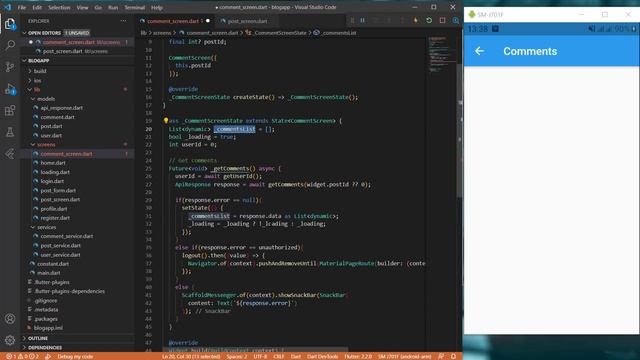
Task: Click the Dart language mode status item
Action: click(296, 356)
